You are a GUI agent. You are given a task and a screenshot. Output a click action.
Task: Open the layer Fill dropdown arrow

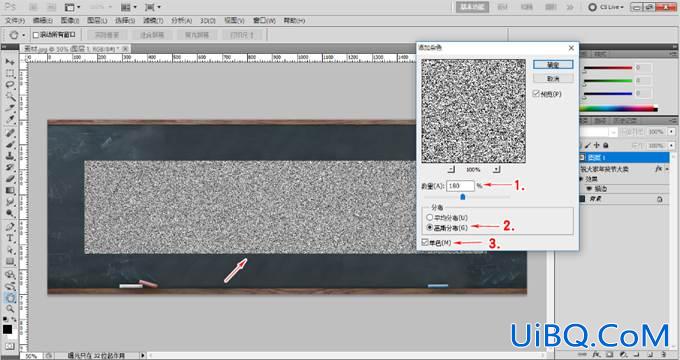point(672,146)
